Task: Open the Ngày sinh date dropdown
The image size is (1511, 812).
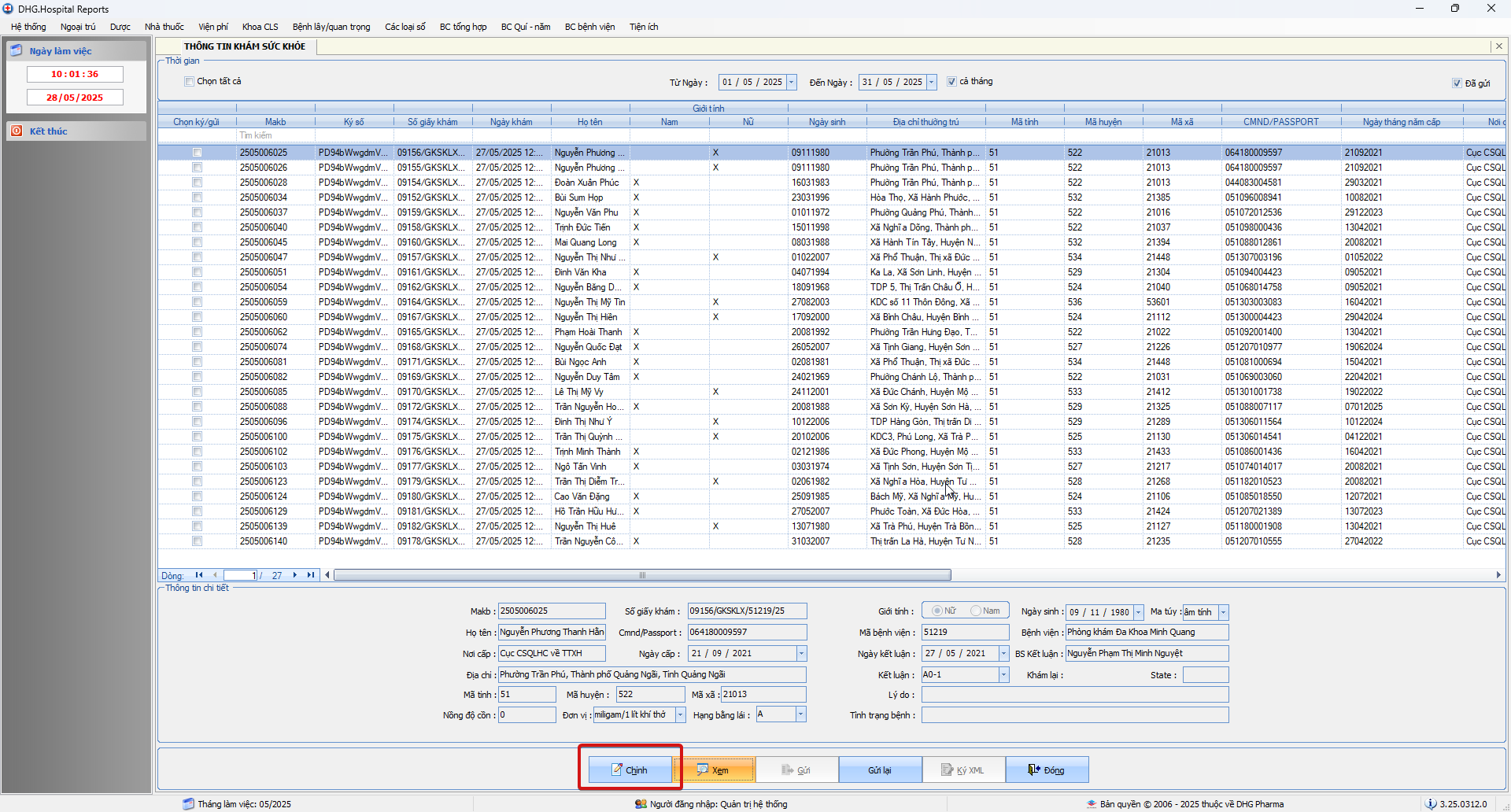Action: (1139, 612)
